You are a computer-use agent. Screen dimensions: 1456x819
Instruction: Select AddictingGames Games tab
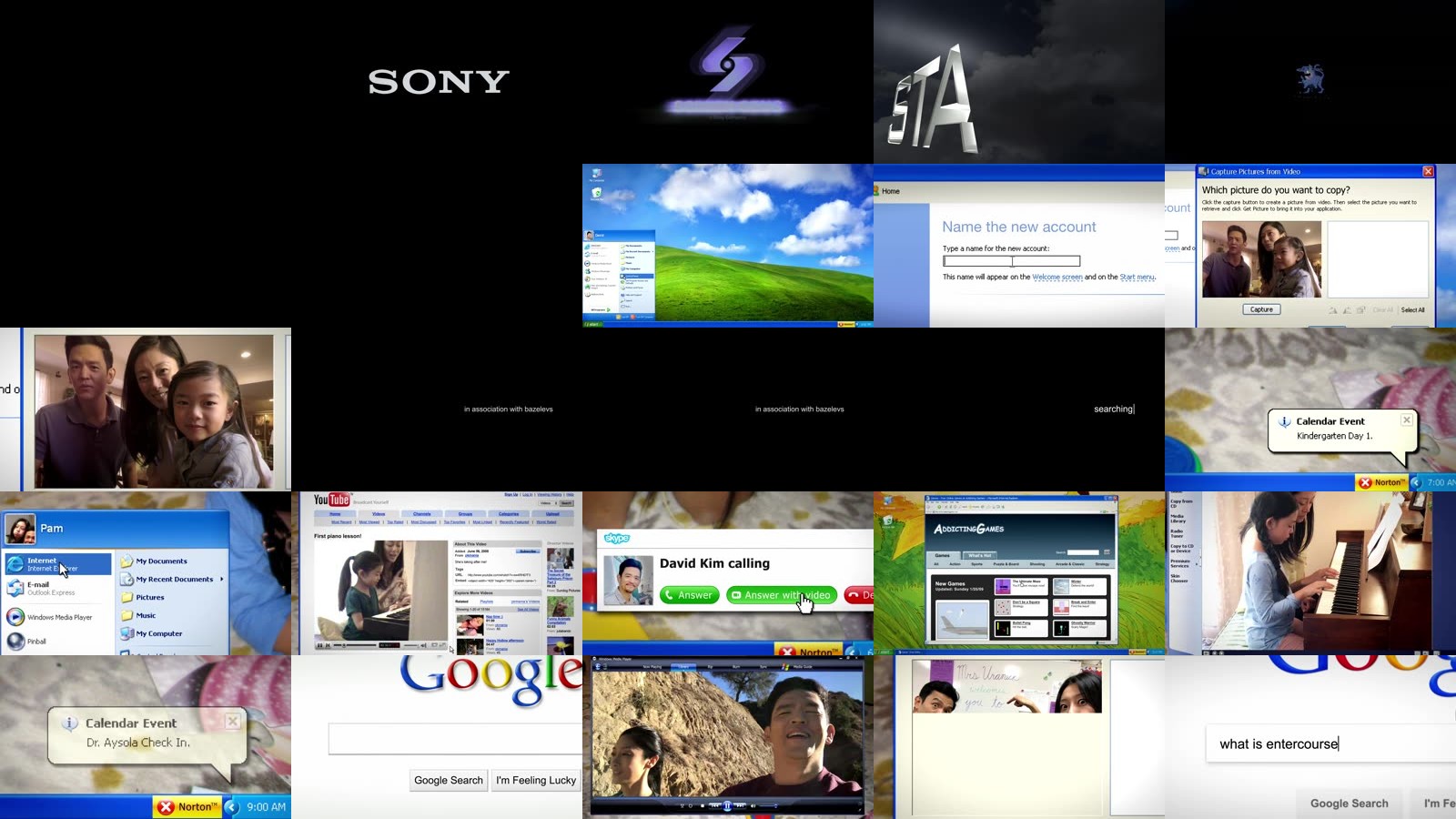click(943, 555)
